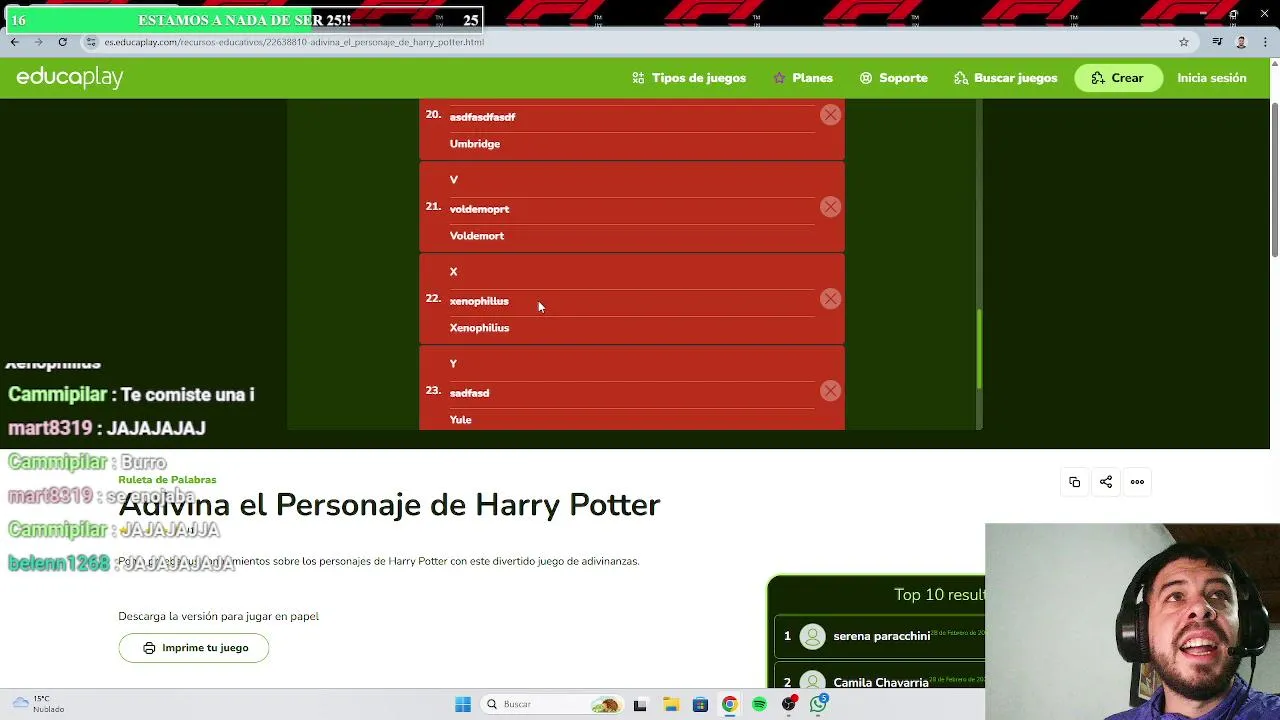Bookmark this page with star icon
This screenshot has width=1280, height=720.
pyautogui.click(x=1184, y=42)
